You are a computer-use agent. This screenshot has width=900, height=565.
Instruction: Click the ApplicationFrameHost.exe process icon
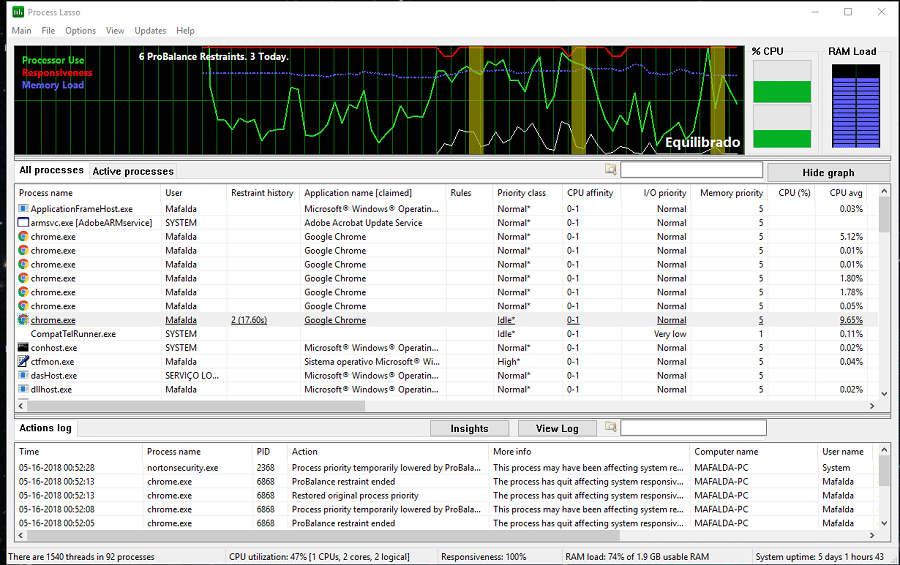click(x=23, y=208)
